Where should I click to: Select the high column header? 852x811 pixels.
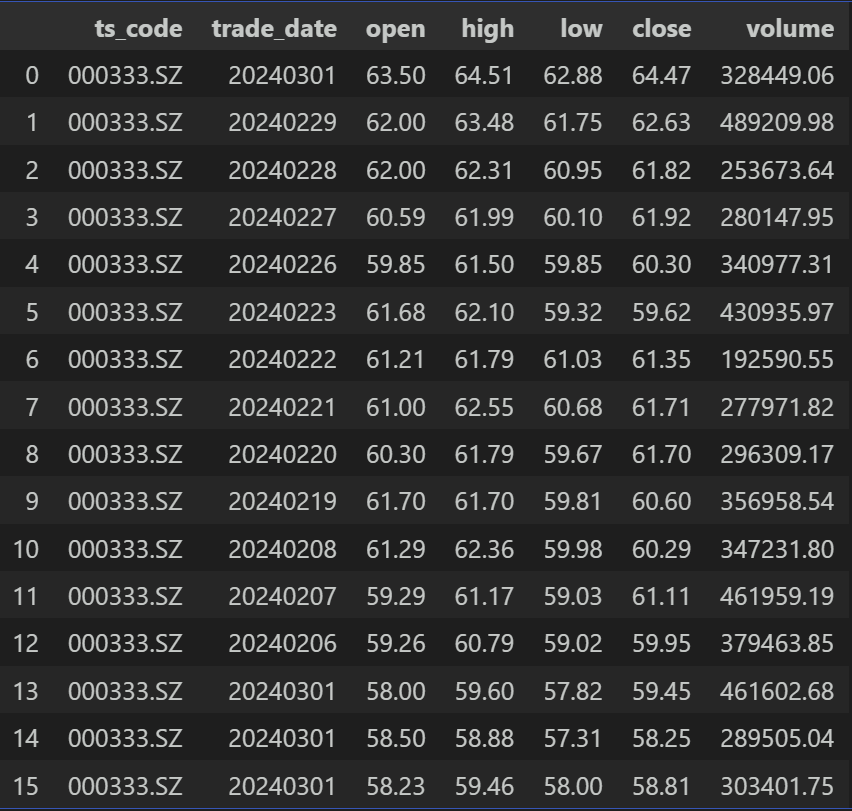[x=487, y=29]
